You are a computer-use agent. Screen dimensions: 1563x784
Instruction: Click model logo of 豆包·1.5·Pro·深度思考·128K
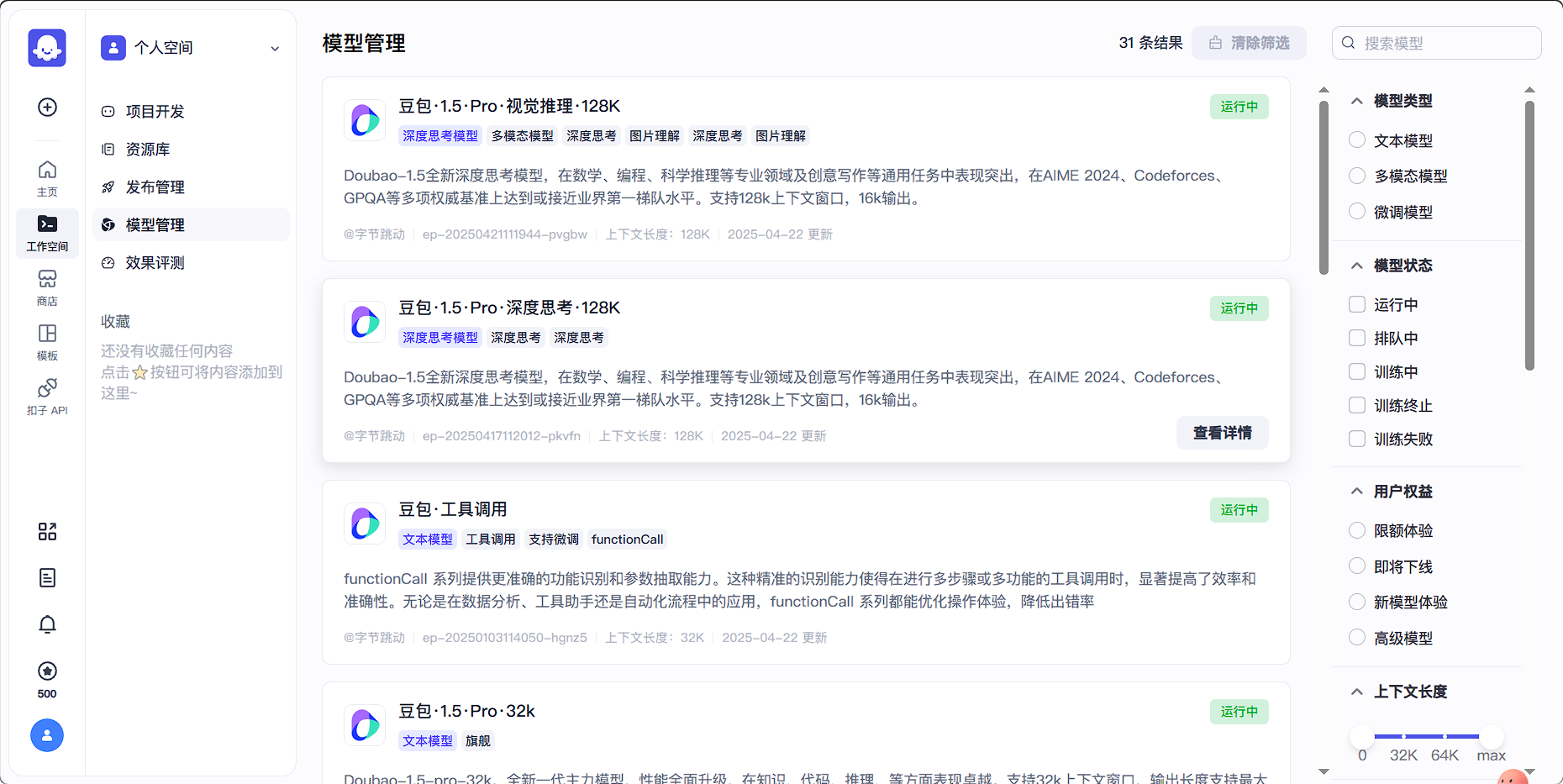click(x=365, y=321)
